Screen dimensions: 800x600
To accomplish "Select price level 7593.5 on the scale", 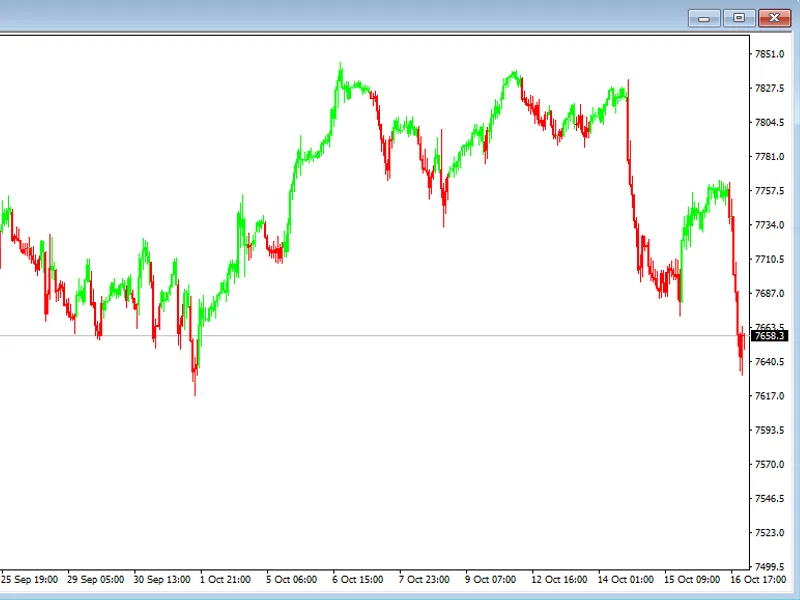I will (769, 430).
